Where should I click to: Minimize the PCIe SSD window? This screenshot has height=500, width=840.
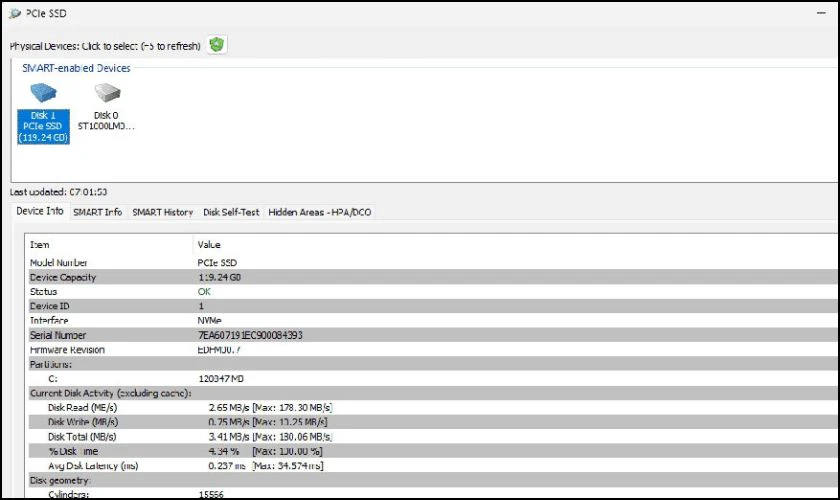pos(821,13)
